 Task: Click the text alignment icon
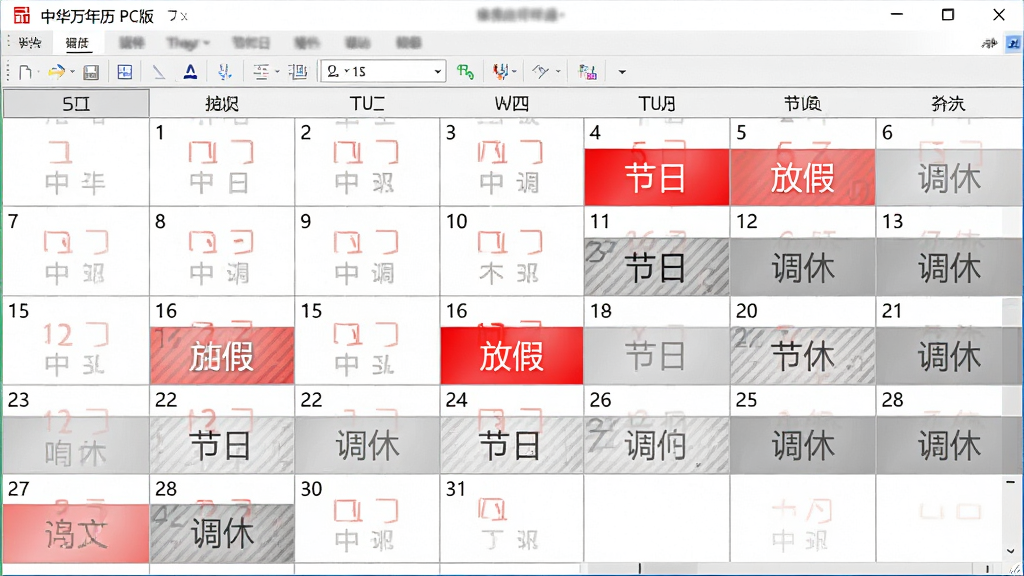coord(261,72)
